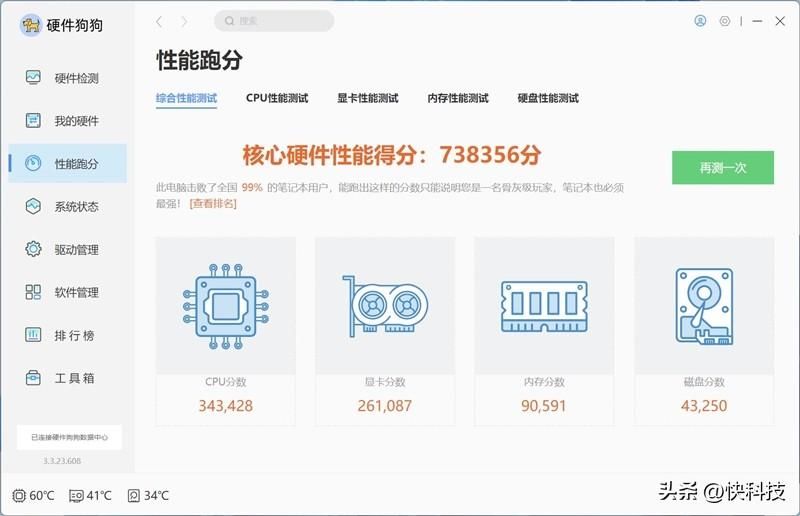Switch to 显卡性能测试 tab
Viewport: 800px width, 516px height.
click(x=368, y=98)
